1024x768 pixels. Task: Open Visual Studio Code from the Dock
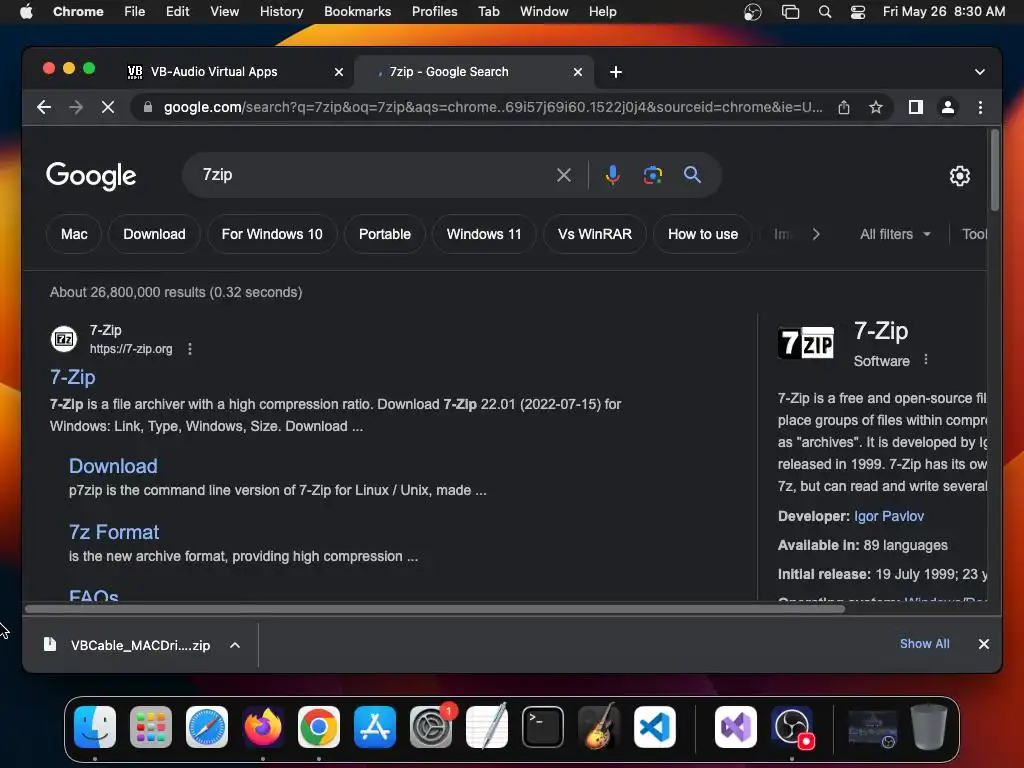pos(654,727)
